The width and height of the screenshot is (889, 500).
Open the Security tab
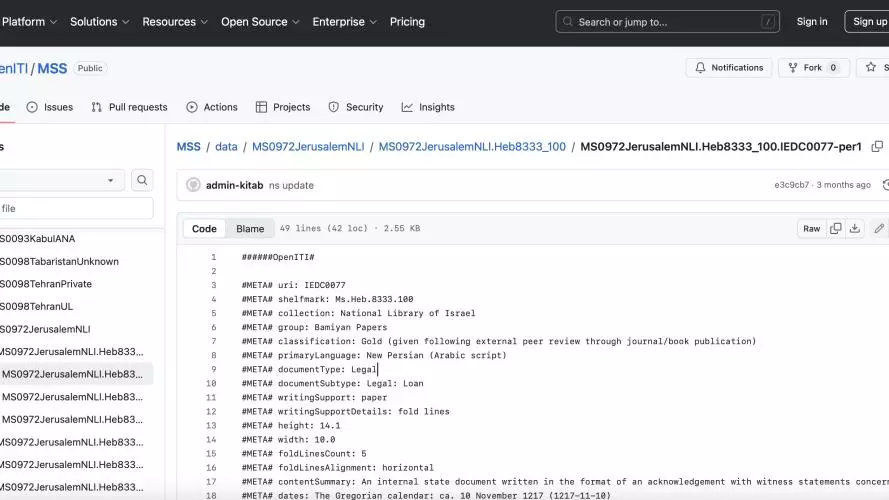coord(356,107)
